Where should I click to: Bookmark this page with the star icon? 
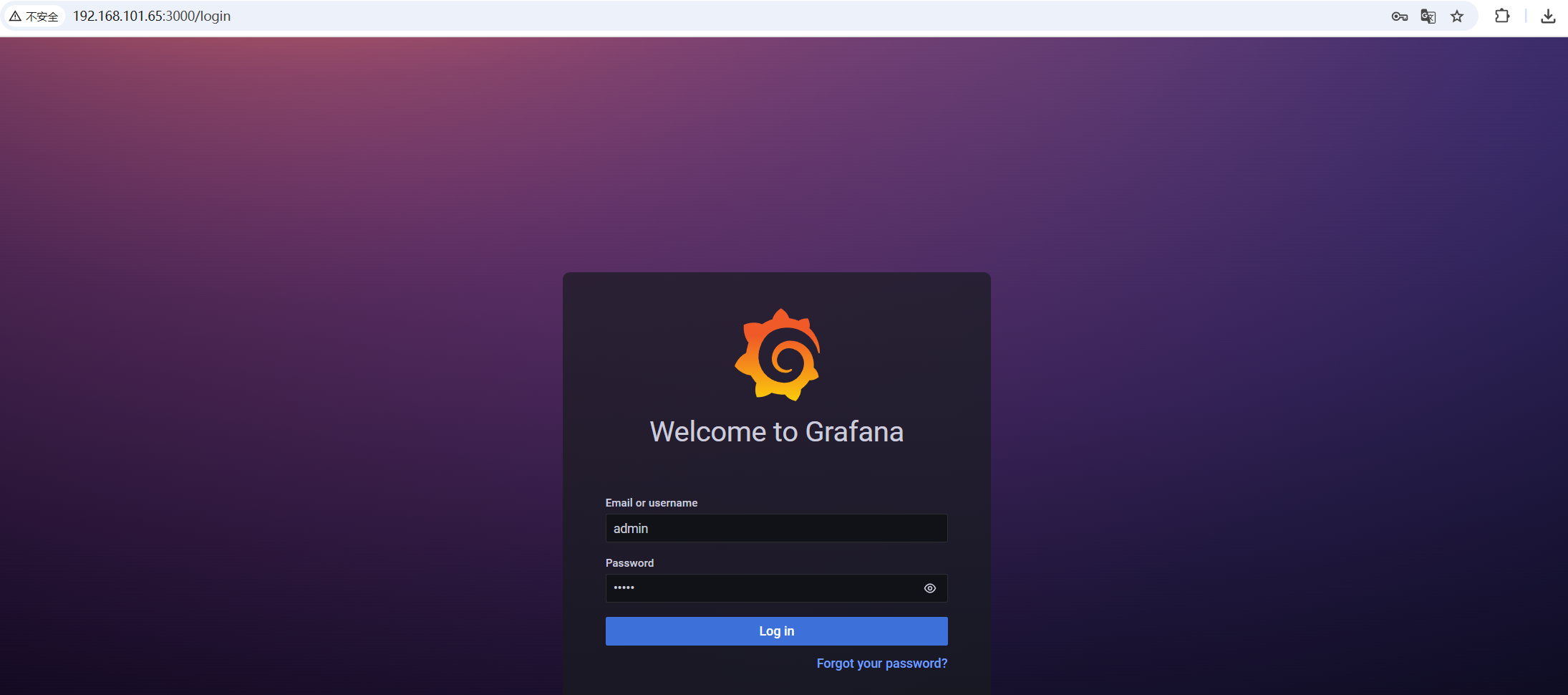click(1457, 16)
